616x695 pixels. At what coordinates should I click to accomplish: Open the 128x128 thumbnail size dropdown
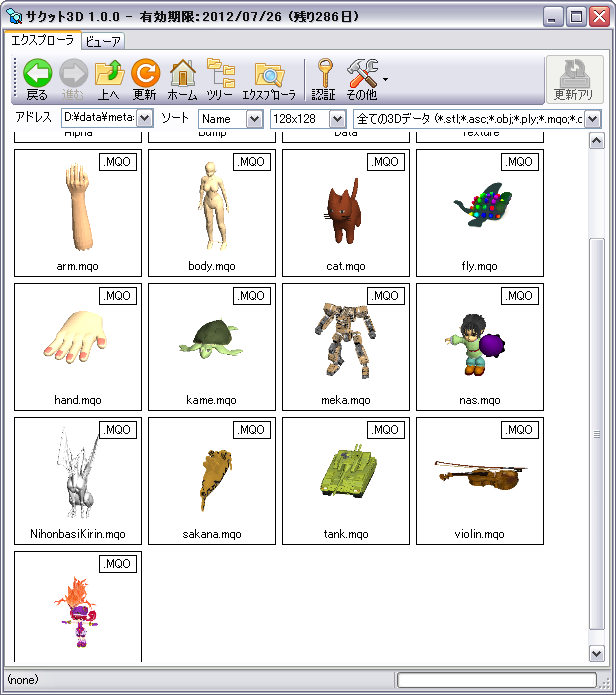click(x=337, y=119)
